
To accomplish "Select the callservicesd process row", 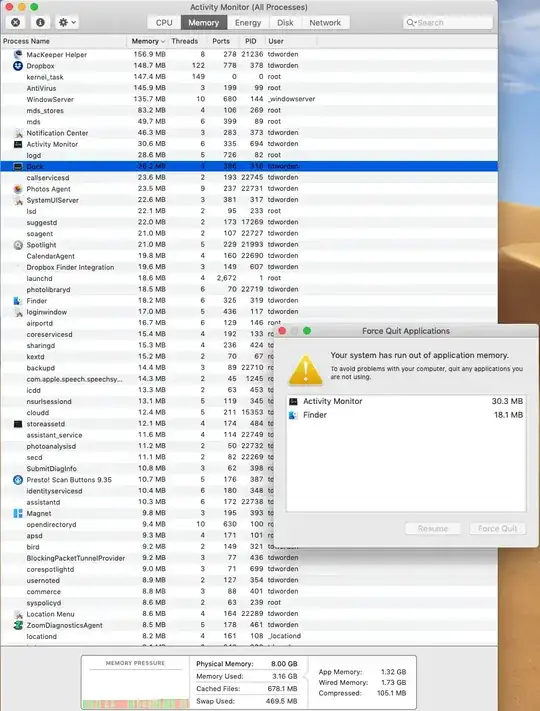I will (x=249, y=178).
